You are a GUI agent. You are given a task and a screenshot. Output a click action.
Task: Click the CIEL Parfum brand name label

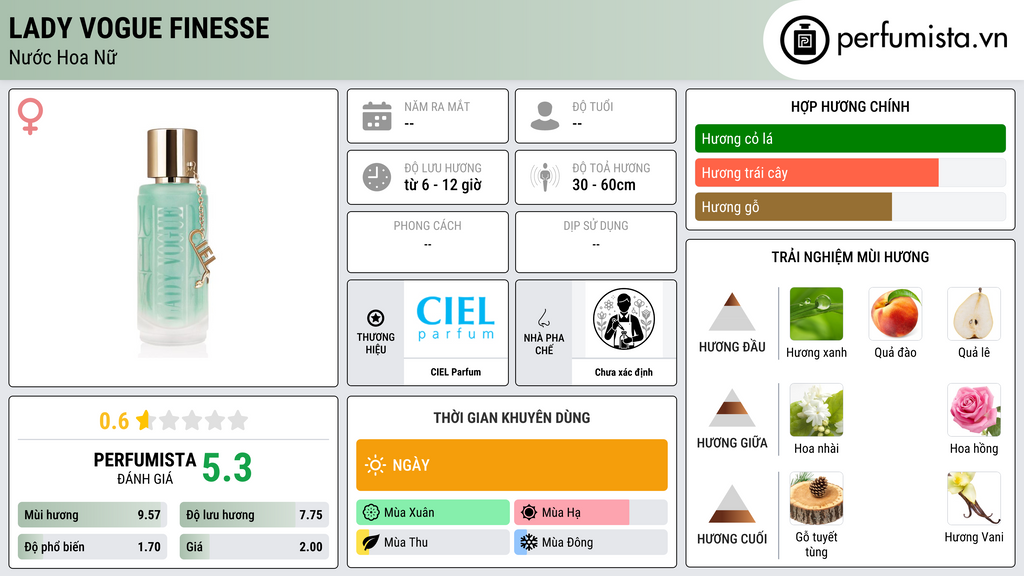(455, 372)
